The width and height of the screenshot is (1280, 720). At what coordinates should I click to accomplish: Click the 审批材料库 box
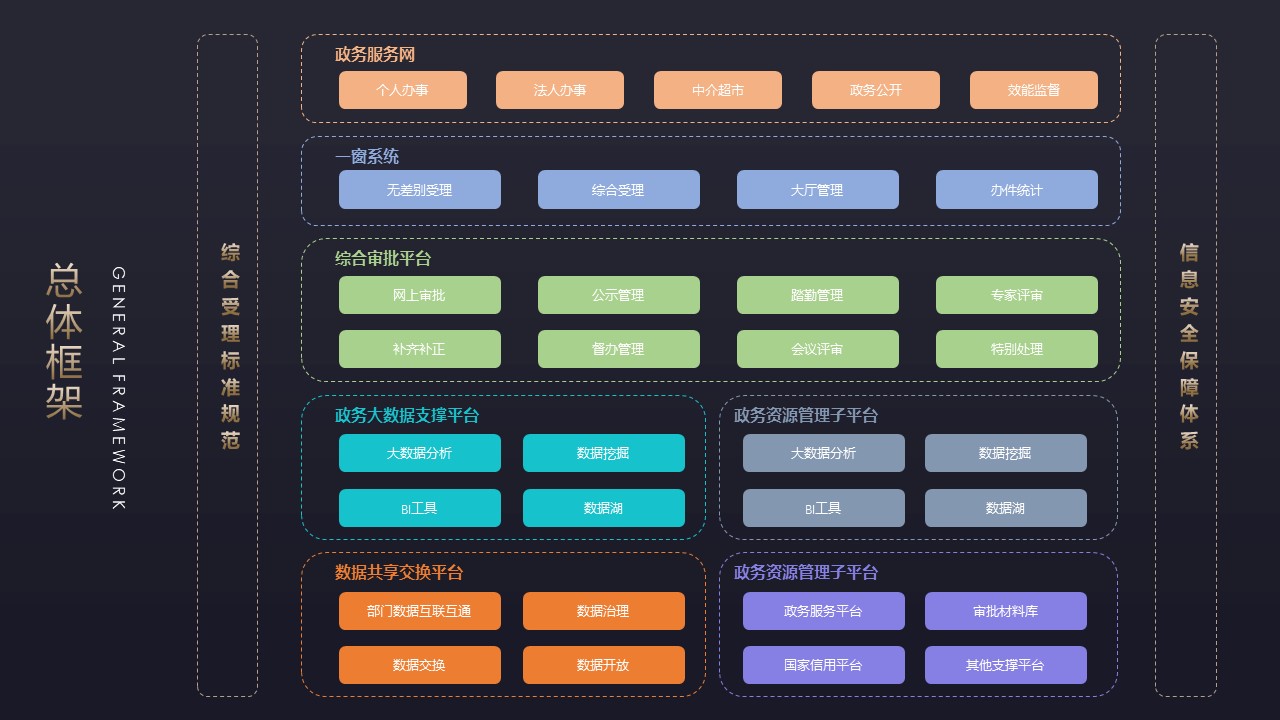click(x=1005, y=611)
